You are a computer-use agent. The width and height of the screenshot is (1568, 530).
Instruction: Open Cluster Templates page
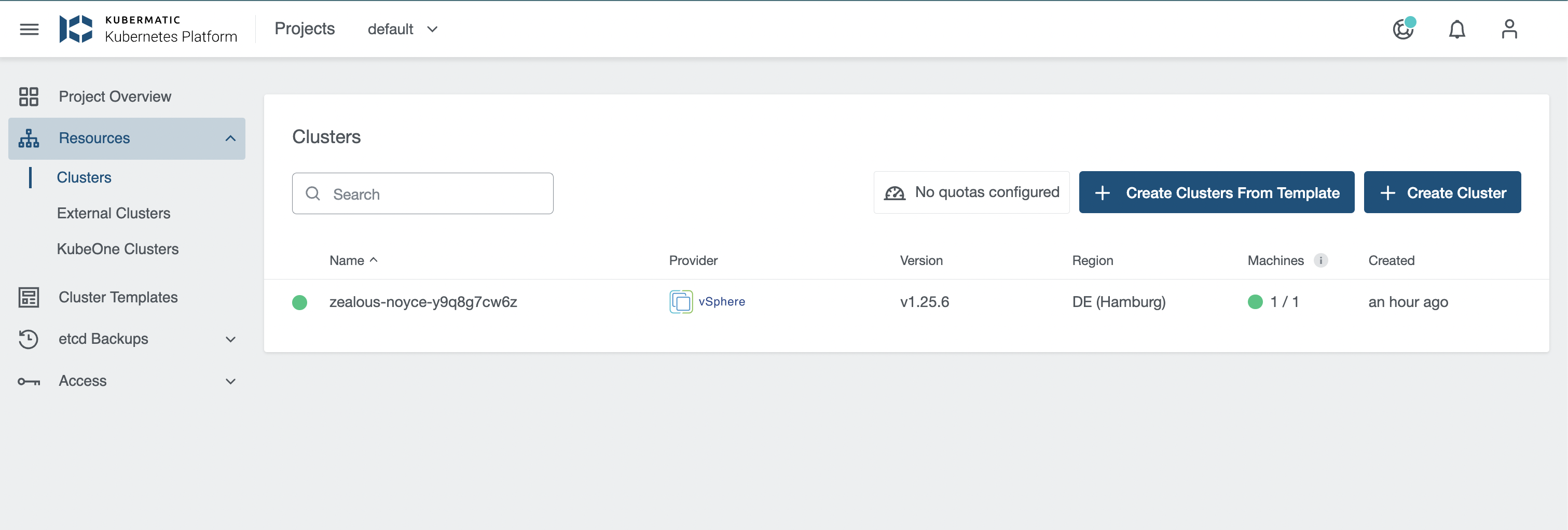[118, 297]
